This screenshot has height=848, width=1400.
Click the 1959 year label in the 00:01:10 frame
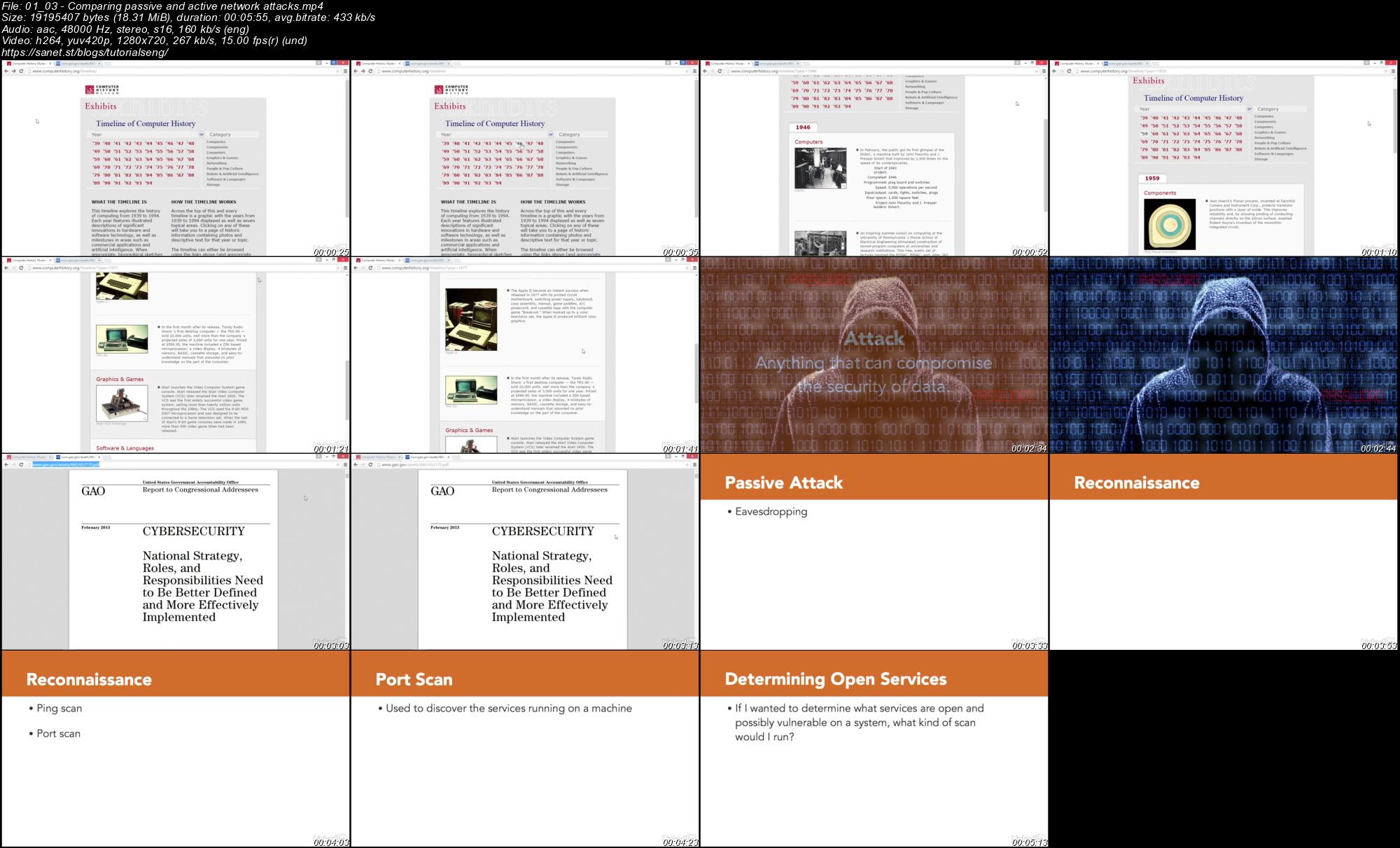pos(1152,179)
